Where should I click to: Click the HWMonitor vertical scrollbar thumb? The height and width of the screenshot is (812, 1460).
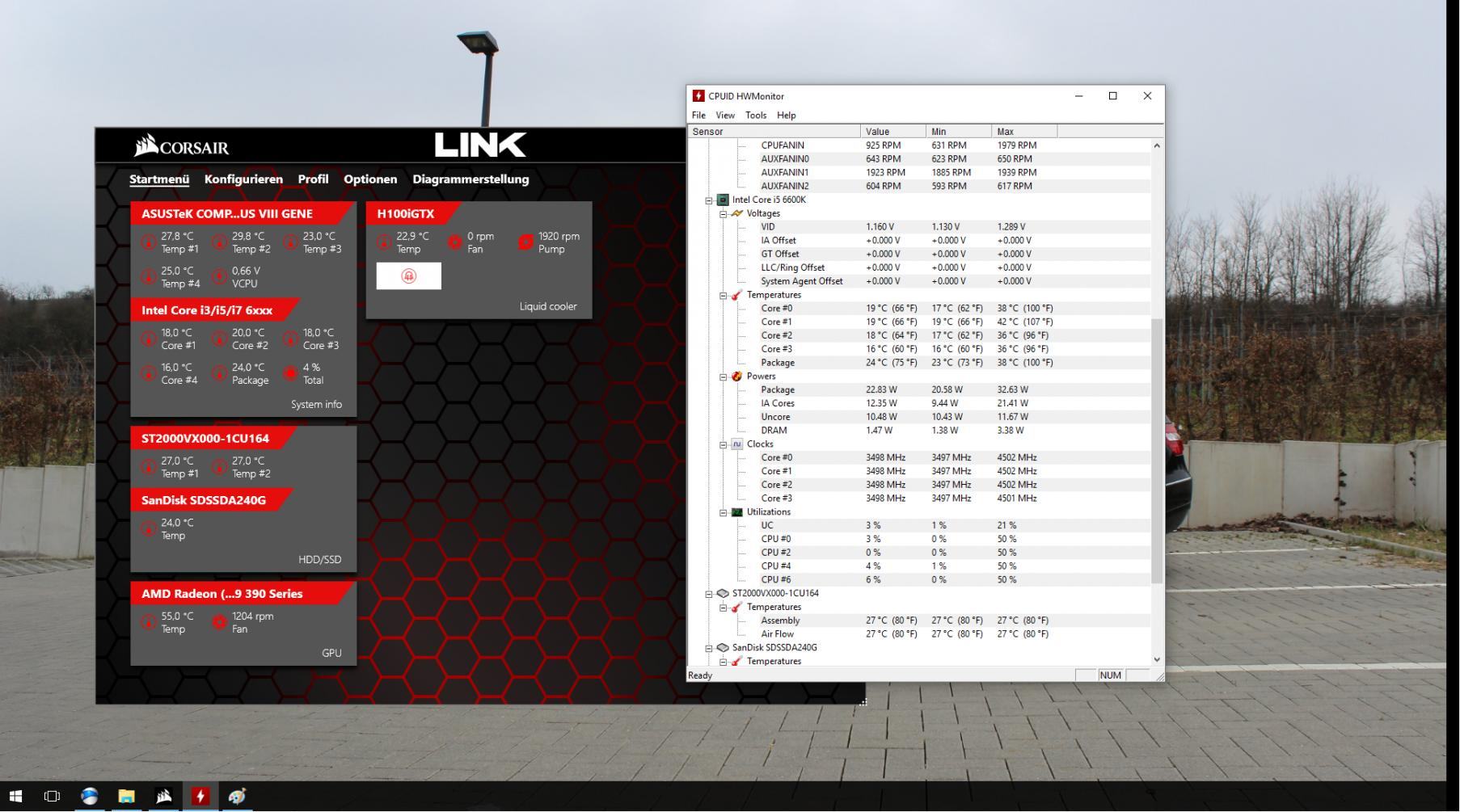1157,451
